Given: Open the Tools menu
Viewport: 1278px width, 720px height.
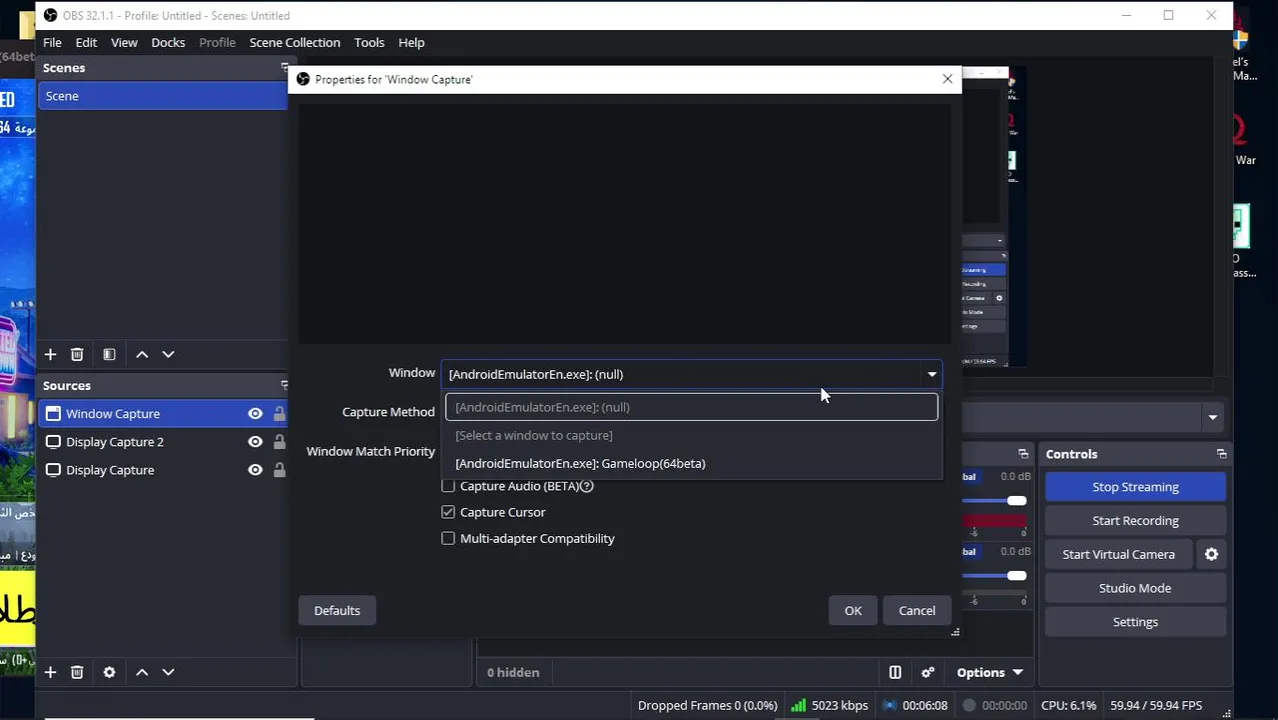Looking at the screenshot, I should click(369, 42).
